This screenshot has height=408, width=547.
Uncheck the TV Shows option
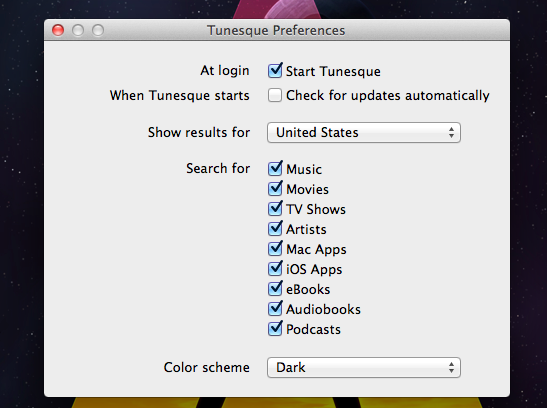click(275, 209)
